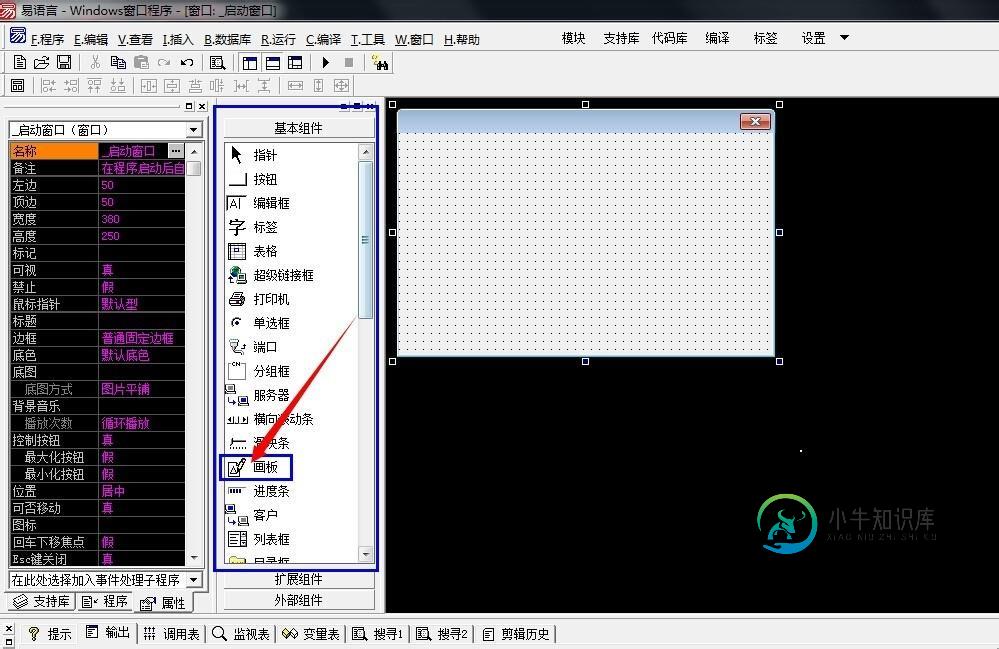Switch to the 属性 bottom tab
The height and width of the screenshot is (649, 999).
(163, 603)
